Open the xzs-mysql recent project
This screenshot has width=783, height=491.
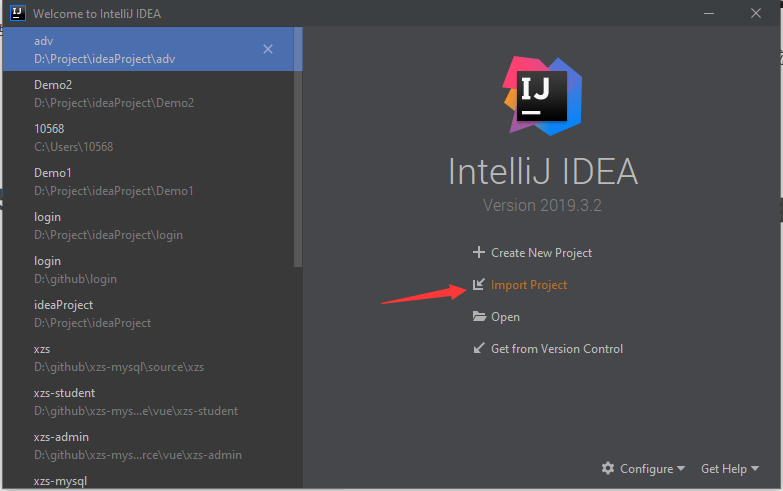pyautogui.click(x=149, y=479)
